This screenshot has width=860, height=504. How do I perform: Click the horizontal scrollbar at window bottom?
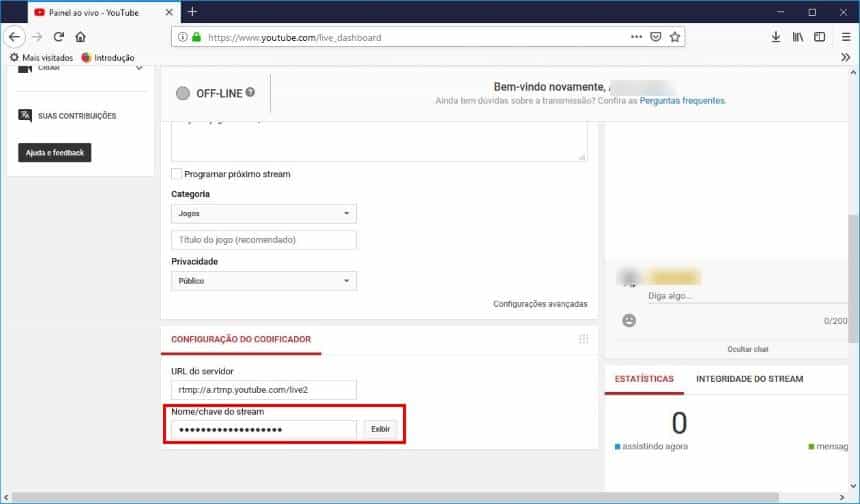pos(395,497)
